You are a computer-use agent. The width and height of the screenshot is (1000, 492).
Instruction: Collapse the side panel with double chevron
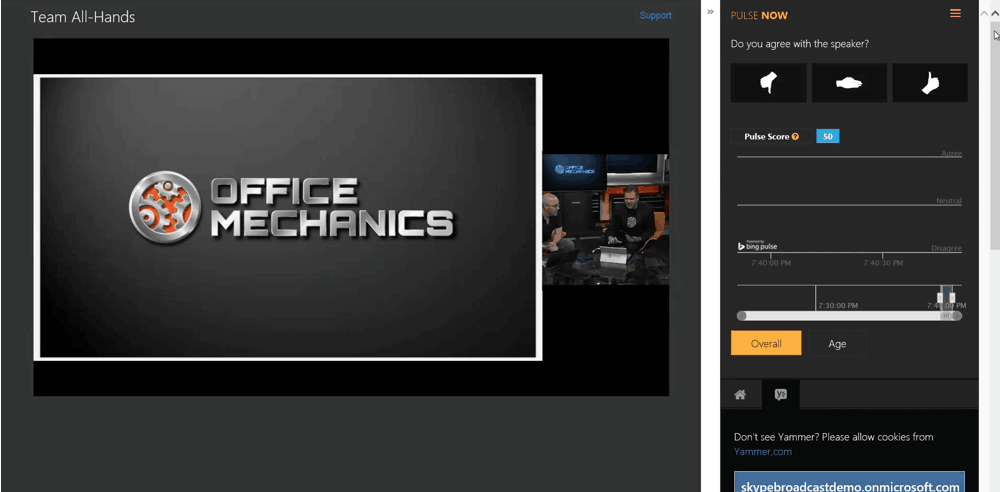point(710,12)
